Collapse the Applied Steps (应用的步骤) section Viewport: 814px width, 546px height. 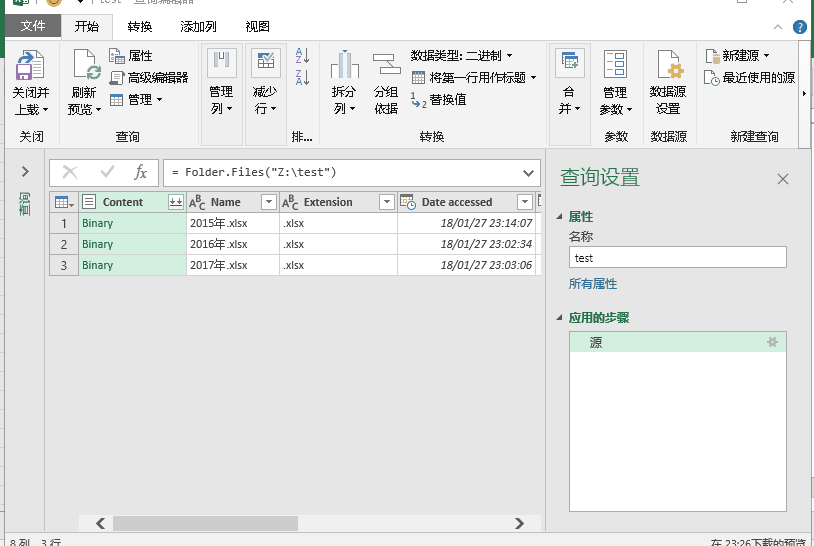pos(559,317)
